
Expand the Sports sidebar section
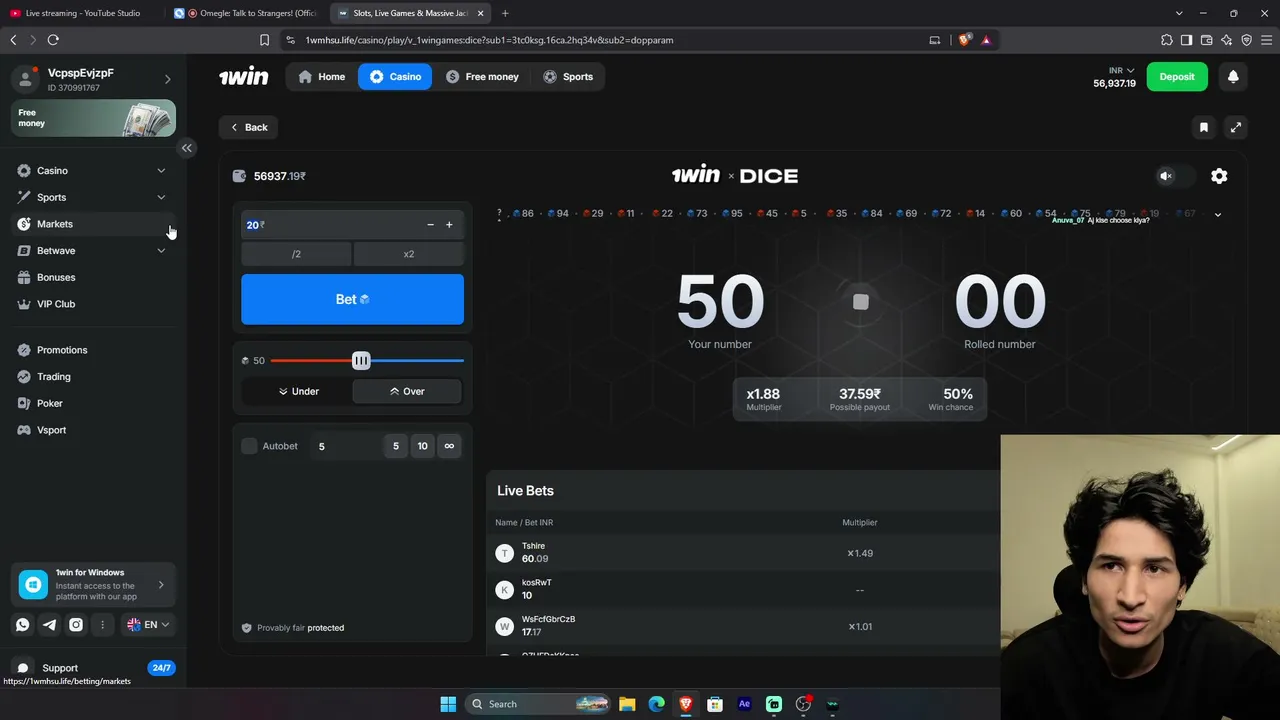click(x=161, y=197)
